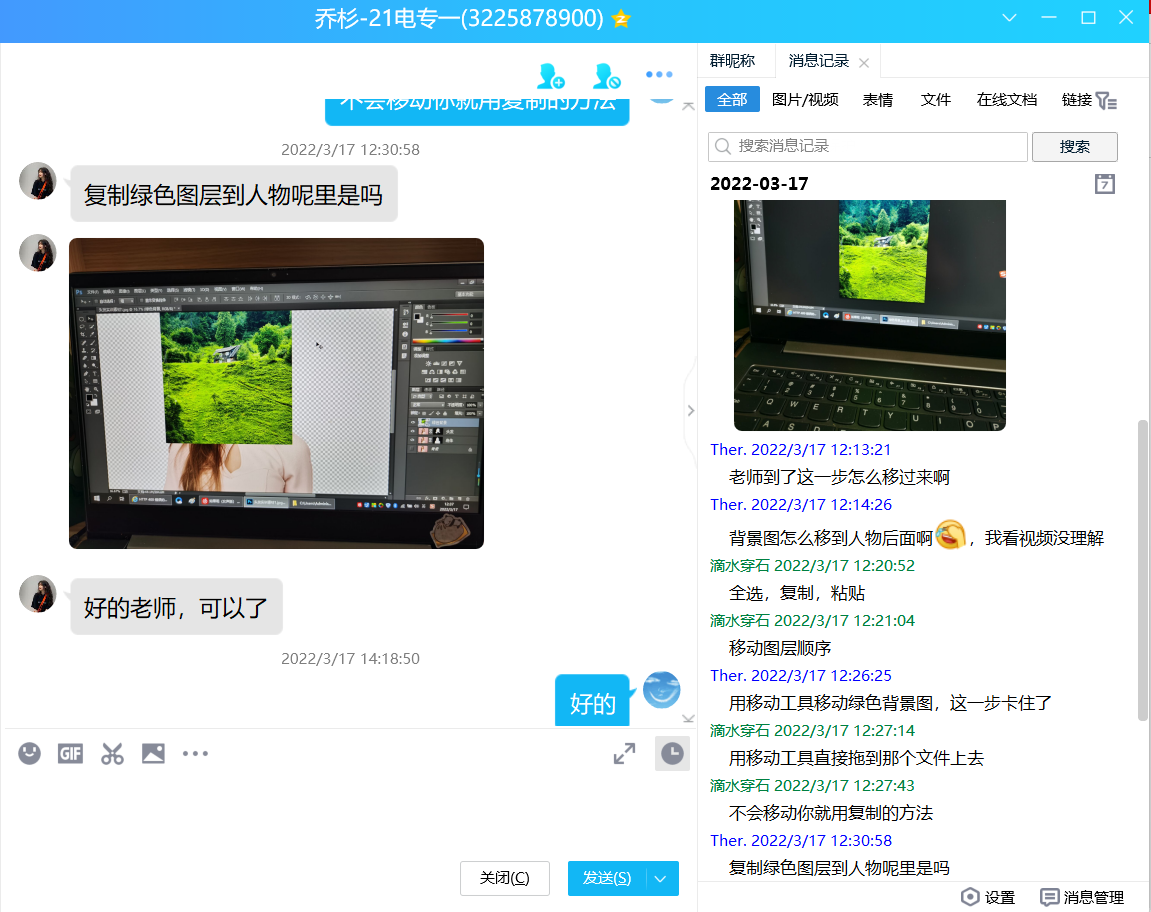Click history message 用移动工具移动绿色背景图，这一步卡住了
The image size is (1151, 912).
click(890, 703)
